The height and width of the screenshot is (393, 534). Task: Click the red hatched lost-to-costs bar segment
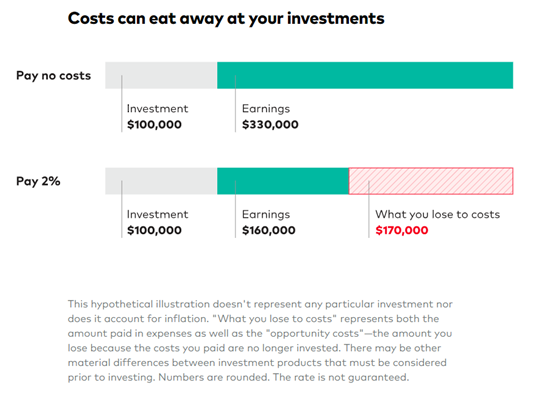431,181
